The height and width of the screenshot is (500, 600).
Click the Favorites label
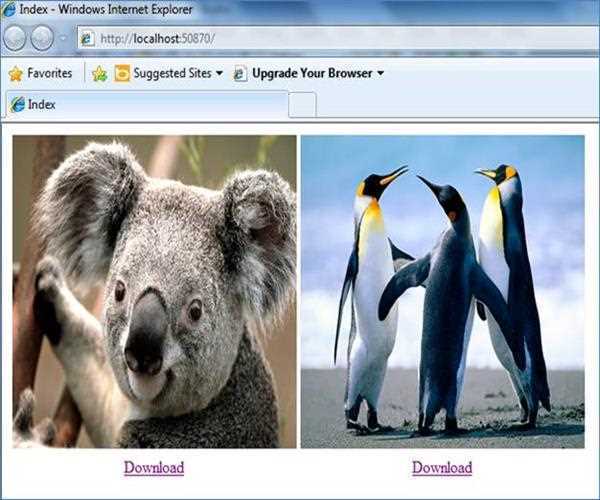click(x=50, y=73)
